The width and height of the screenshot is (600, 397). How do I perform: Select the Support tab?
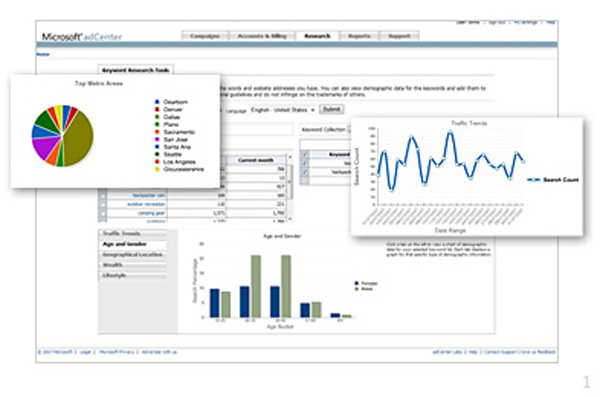coord(399,36)
